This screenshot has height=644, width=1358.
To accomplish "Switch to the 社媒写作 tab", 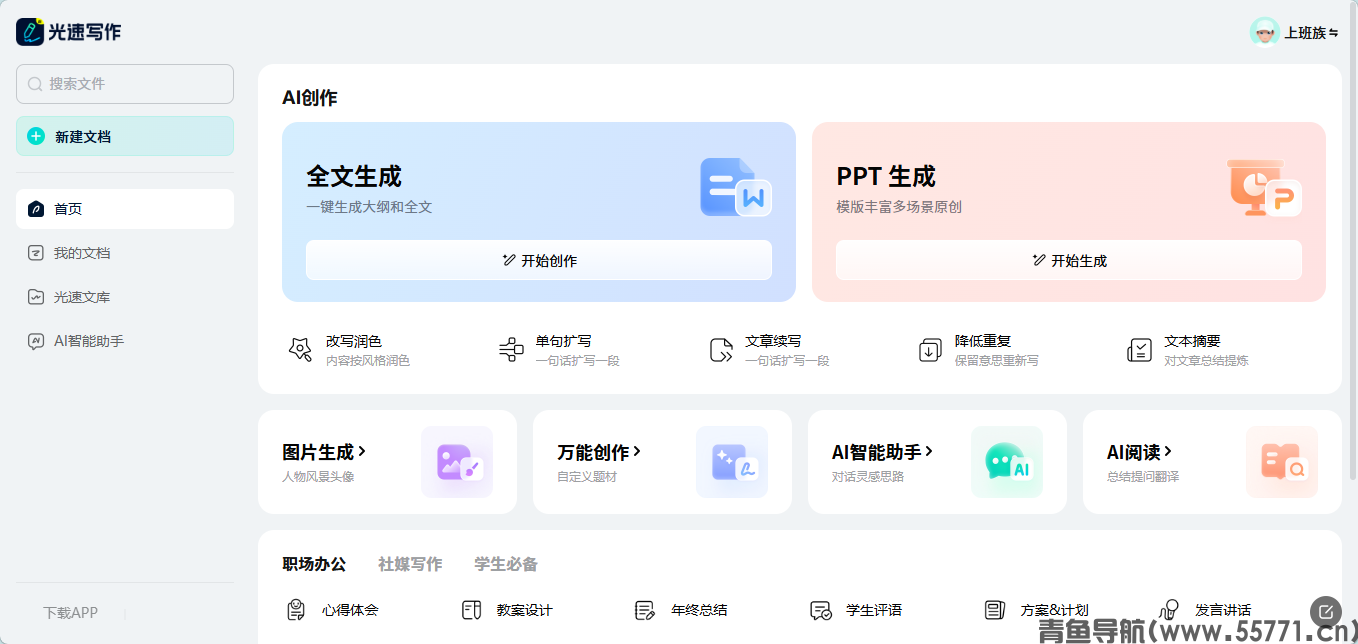I will (410, 564).
